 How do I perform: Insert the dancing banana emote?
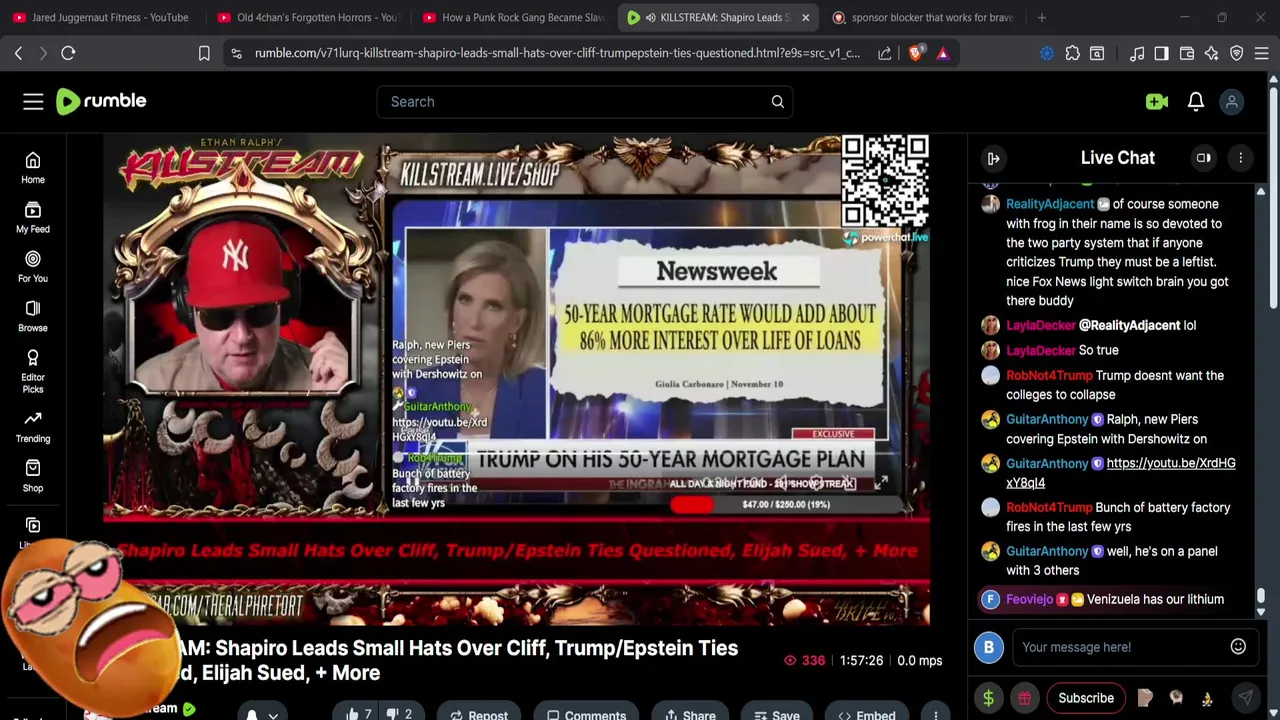click(x=1207, y=698)
